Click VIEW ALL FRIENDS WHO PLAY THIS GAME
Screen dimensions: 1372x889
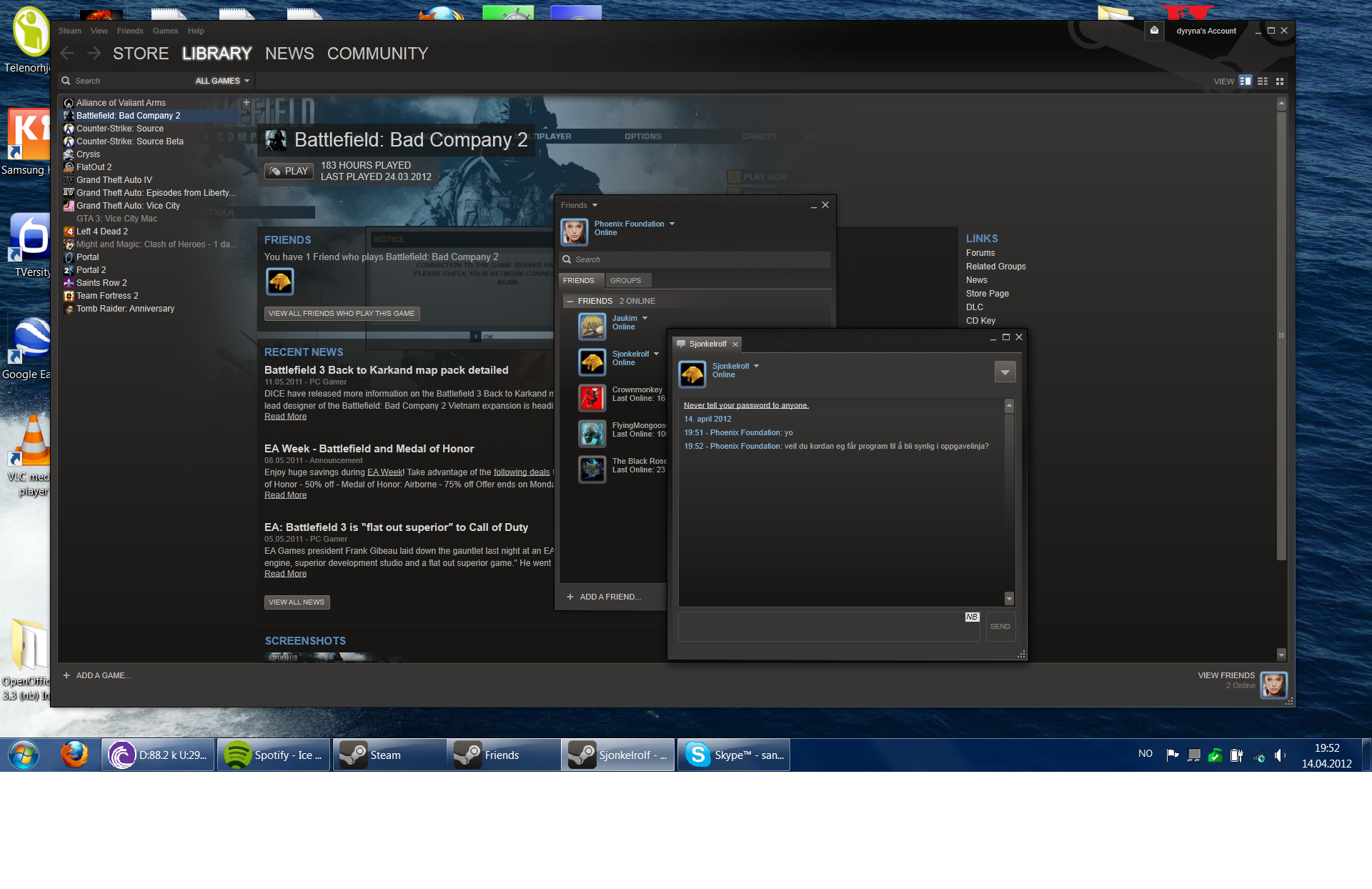tap(342, 313)
